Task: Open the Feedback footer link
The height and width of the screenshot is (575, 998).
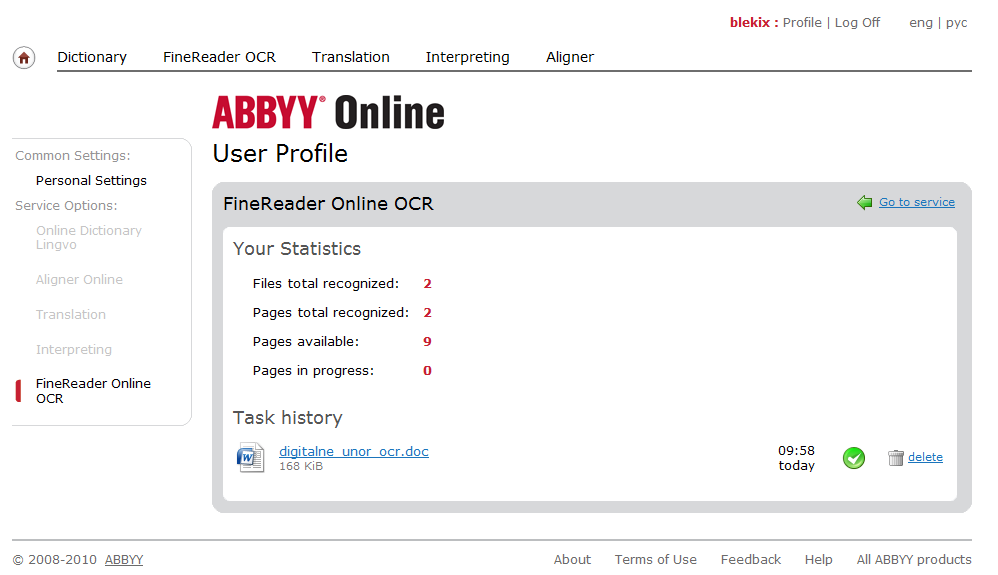Action: pos(751,560)
